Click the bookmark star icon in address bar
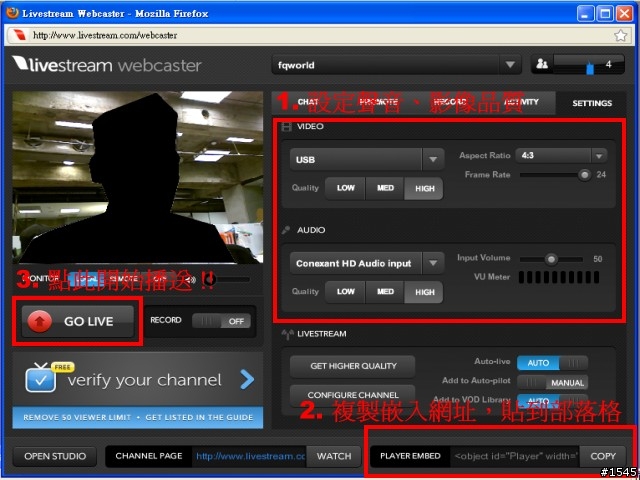This screenshot has height=480, width=640. point(620,36)
